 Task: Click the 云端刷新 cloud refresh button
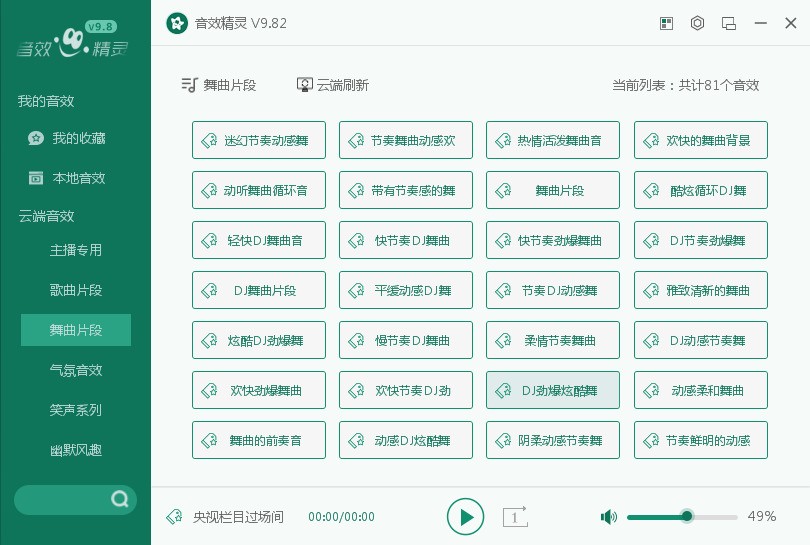tap(333, 85)
